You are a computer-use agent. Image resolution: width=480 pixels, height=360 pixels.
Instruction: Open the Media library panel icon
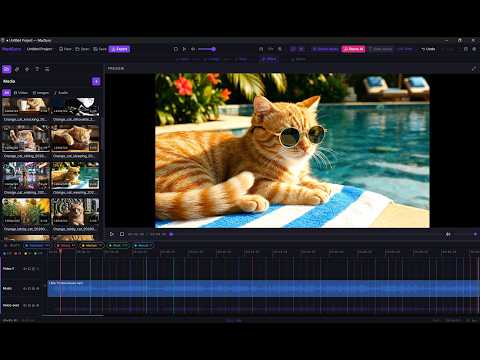pyautogui.click(x=7, y=69)
